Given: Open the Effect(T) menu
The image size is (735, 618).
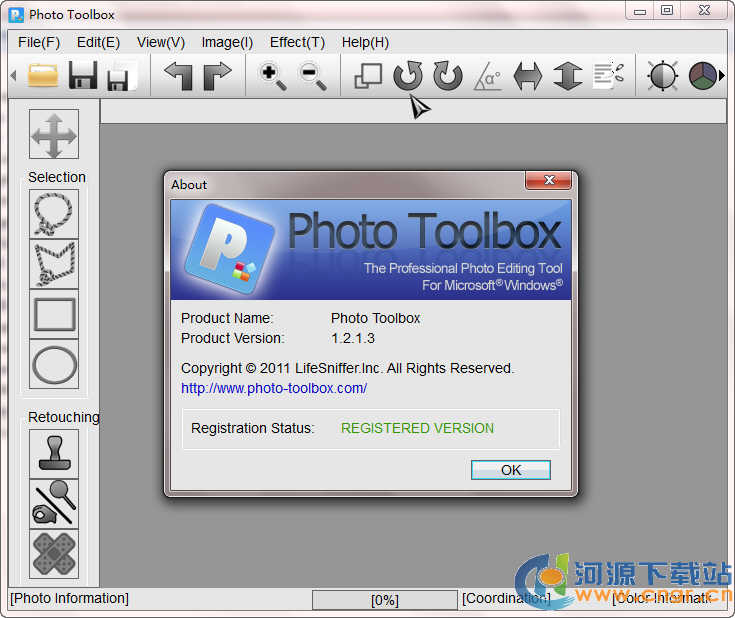Looking at the screenshot, I should point(297,43).
